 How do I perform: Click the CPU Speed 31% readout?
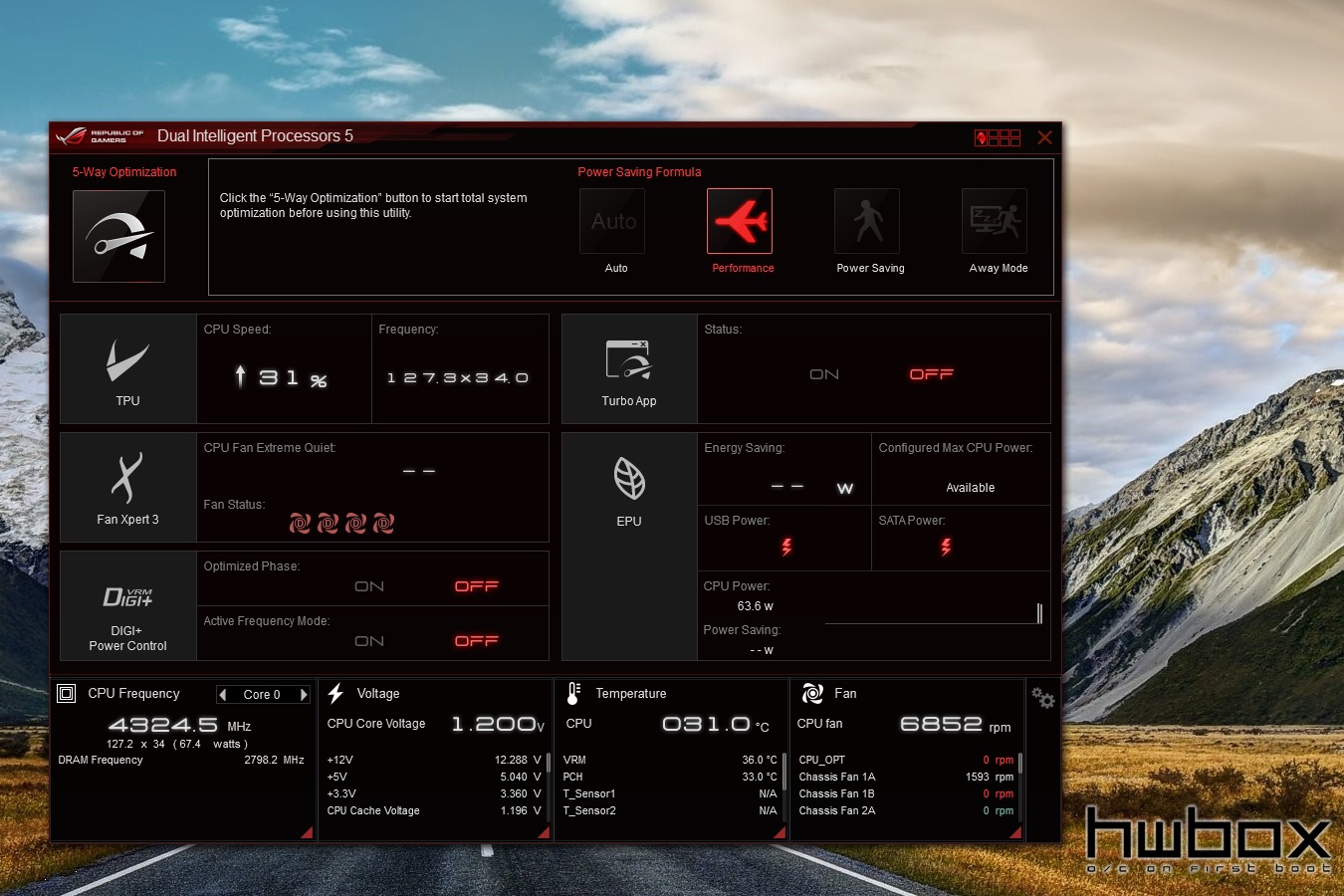coord(282,377)
